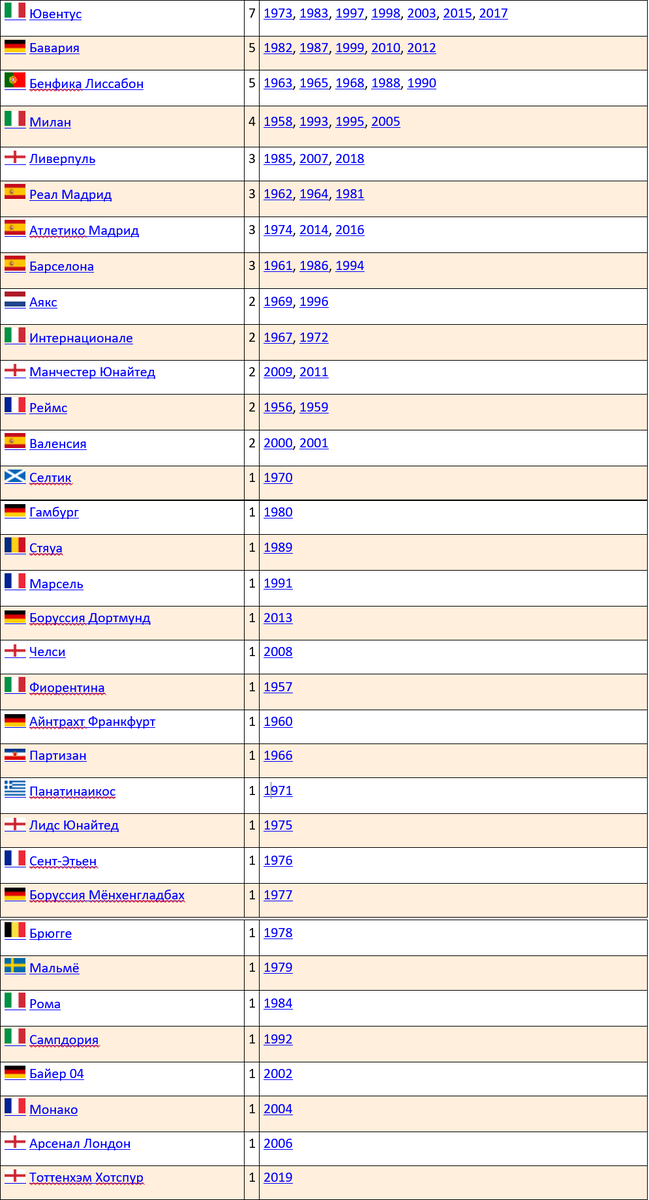Open the Бенфика Лиссабон link
The width and height of the screenshot is (649, 1200).
[x=87, y=84]
